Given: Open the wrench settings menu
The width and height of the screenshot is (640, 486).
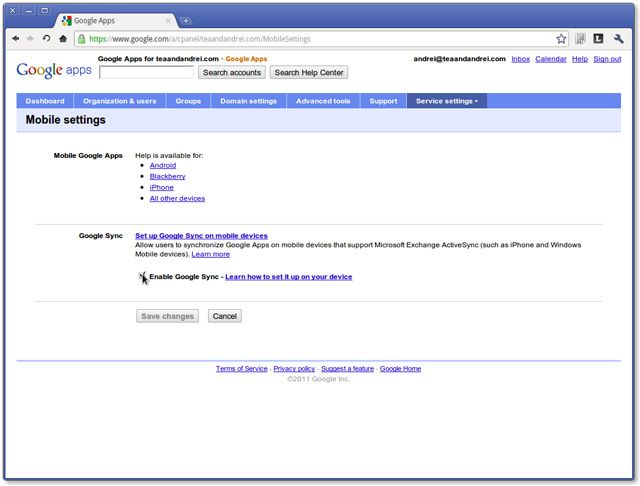Looking at the screenshot, I should 618,39.
